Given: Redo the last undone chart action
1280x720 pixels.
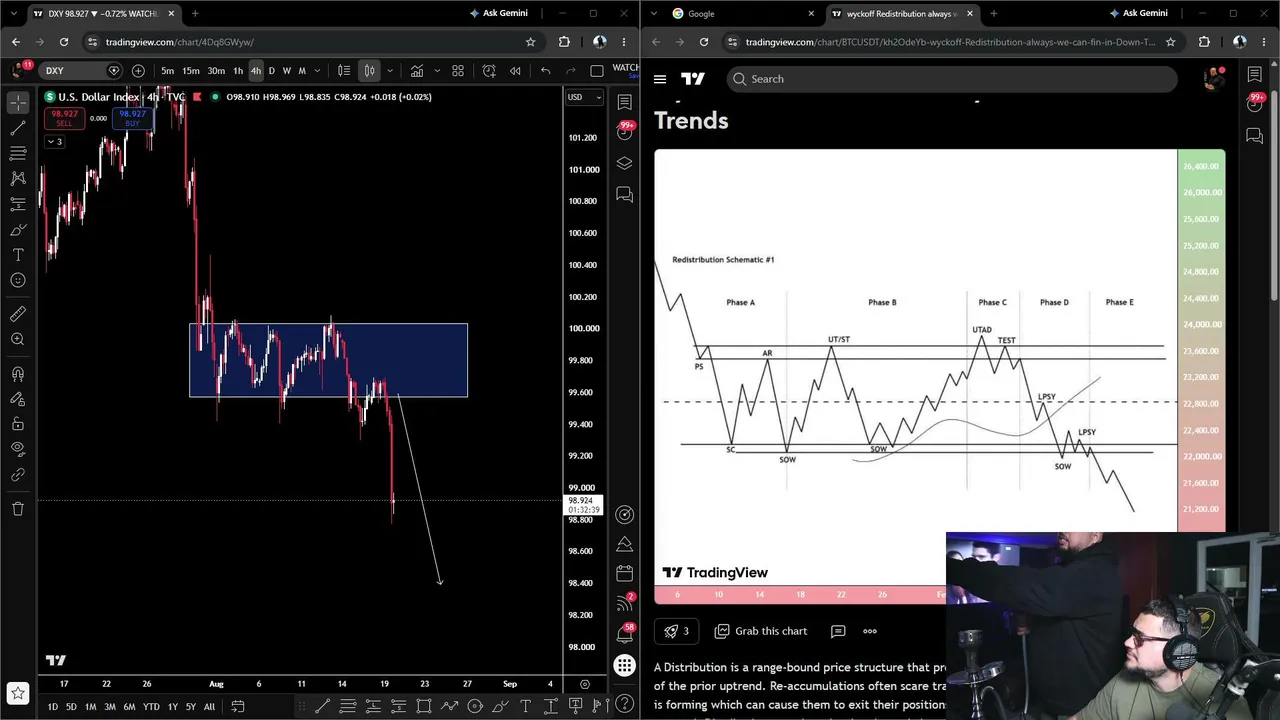Looking at the screenshot, I should (x=571, y=71).
